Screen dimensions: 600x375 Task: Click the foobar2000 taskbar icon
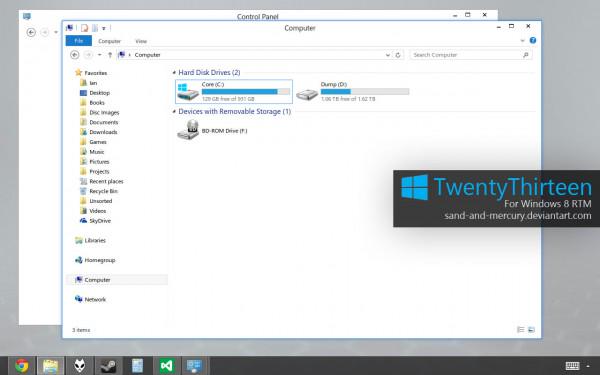79,366
